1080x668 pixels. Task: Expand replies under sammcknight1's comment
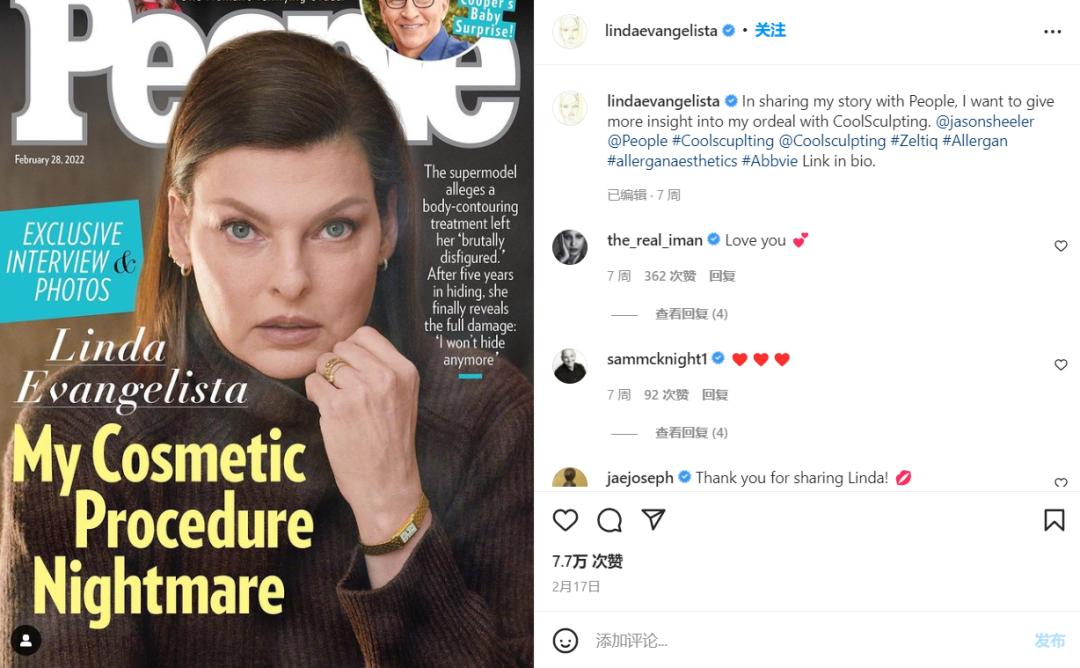pos(691,433)
